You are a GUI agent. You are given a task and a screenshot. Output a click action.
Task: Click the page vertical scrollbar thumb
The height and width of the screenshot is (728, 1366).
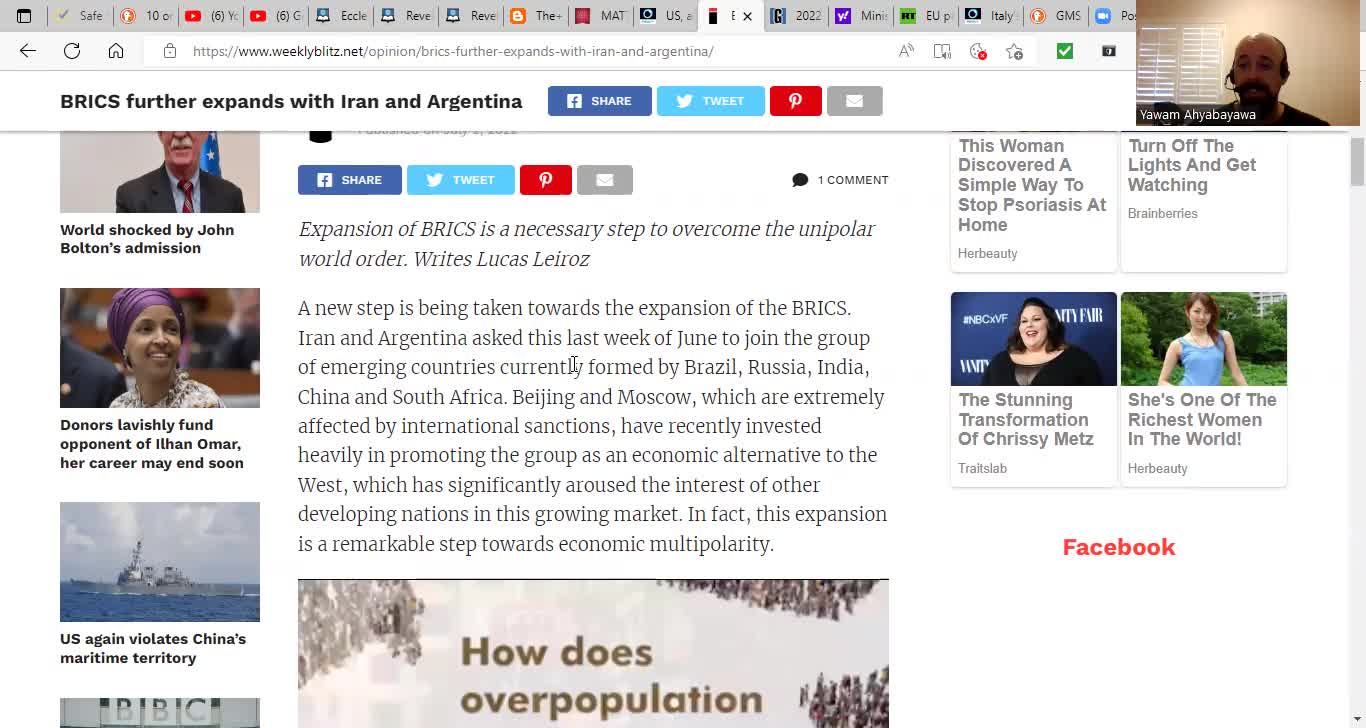point(1357,162)
